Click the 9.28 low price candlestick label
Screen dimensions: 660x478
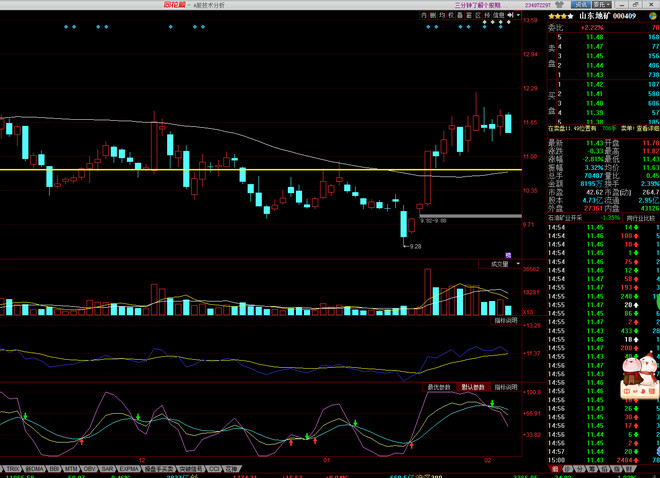[x=415, y=247]
